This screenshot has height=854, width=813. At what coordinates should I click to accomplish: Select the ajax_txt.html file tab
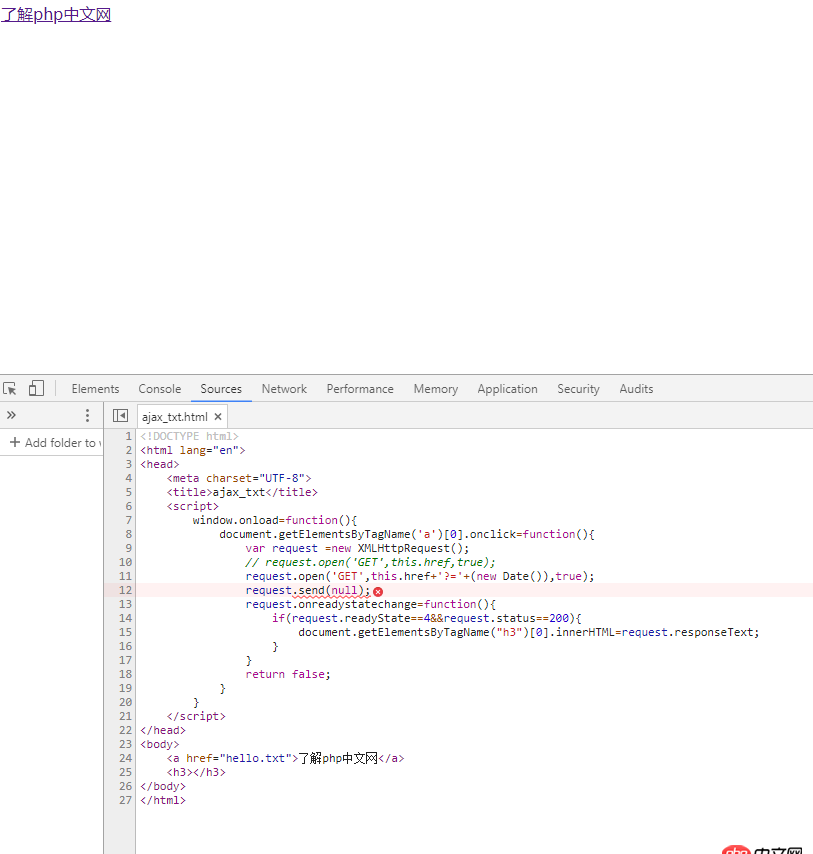(x=174, y=417)
